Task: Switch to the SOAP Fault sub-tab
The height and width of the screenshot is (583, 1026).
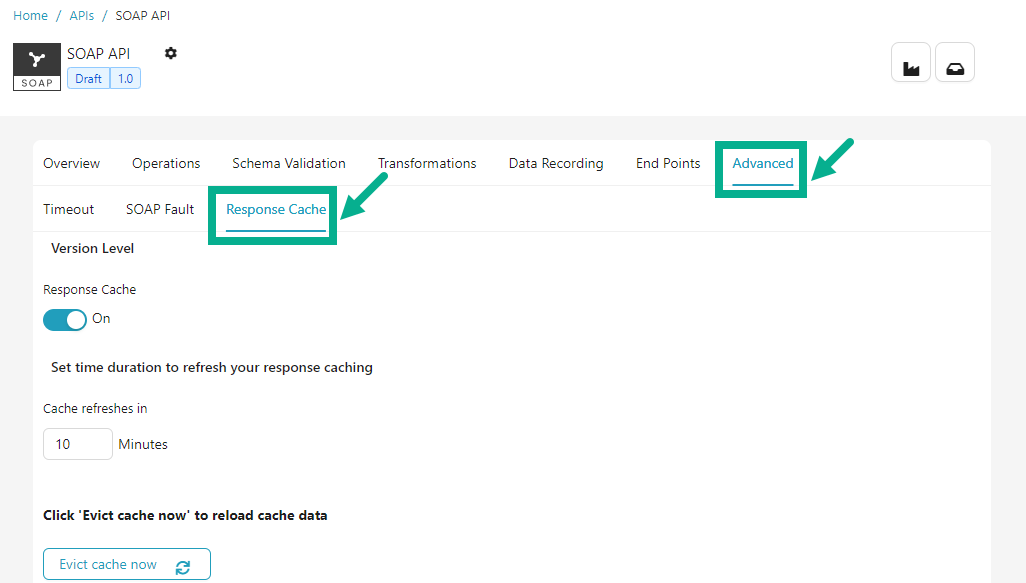Action: pos(160,209)
